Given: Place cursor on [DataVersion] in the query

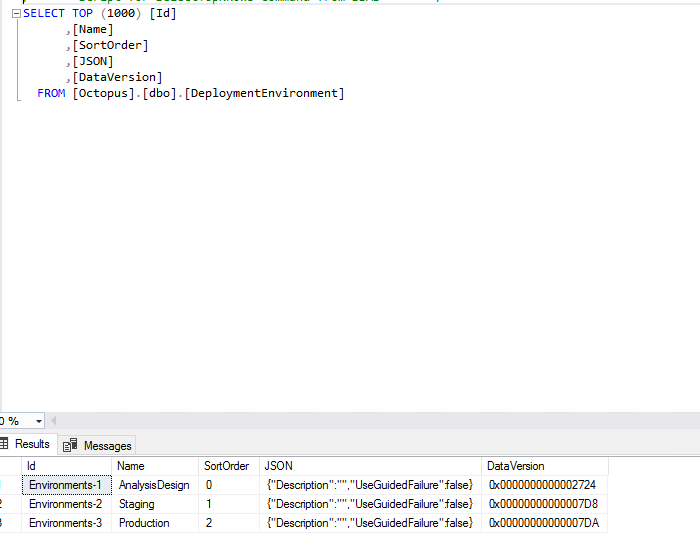Looking at the screenshot, I should [x=117, y=77].
